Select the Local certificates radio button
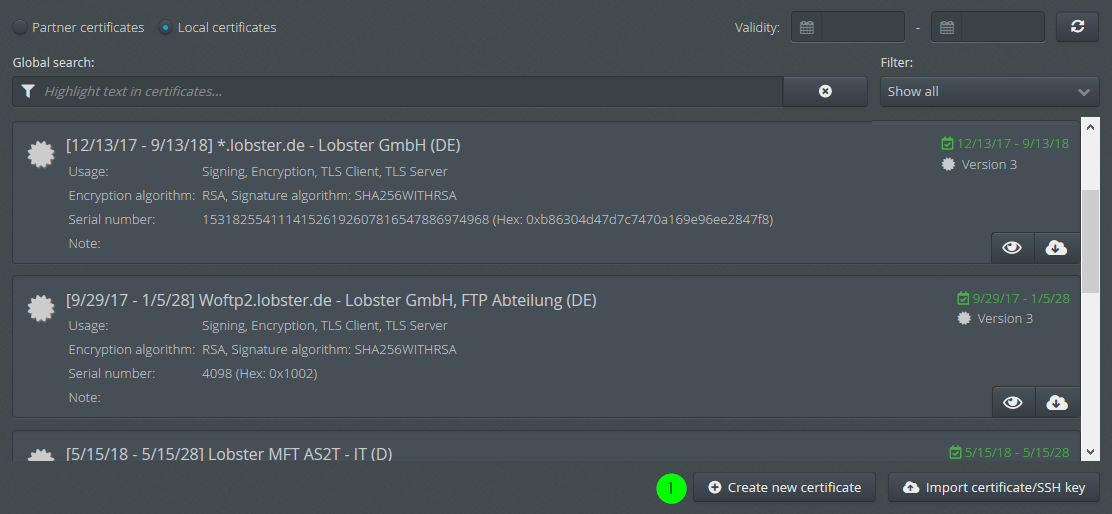The height and width of the screenshot is (514, 1112). pos(166,28)
